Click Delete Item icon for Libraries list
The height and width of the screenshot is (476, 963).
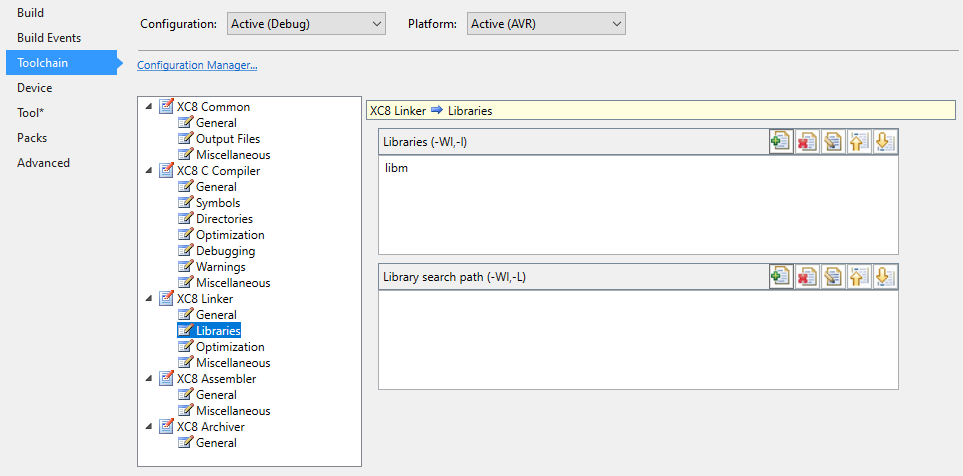pos(807,142)
